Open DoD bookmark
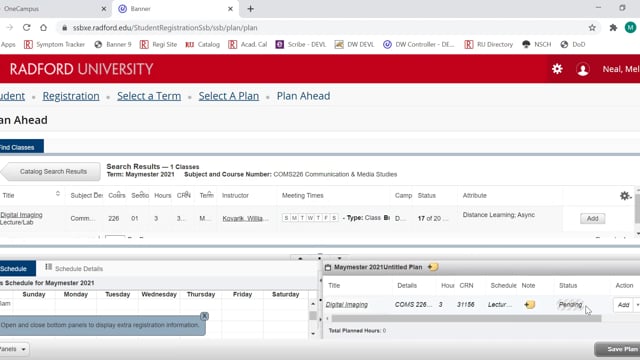Image resolution: width=640 pixels, height=360 pixels. [x=573, y=44]
